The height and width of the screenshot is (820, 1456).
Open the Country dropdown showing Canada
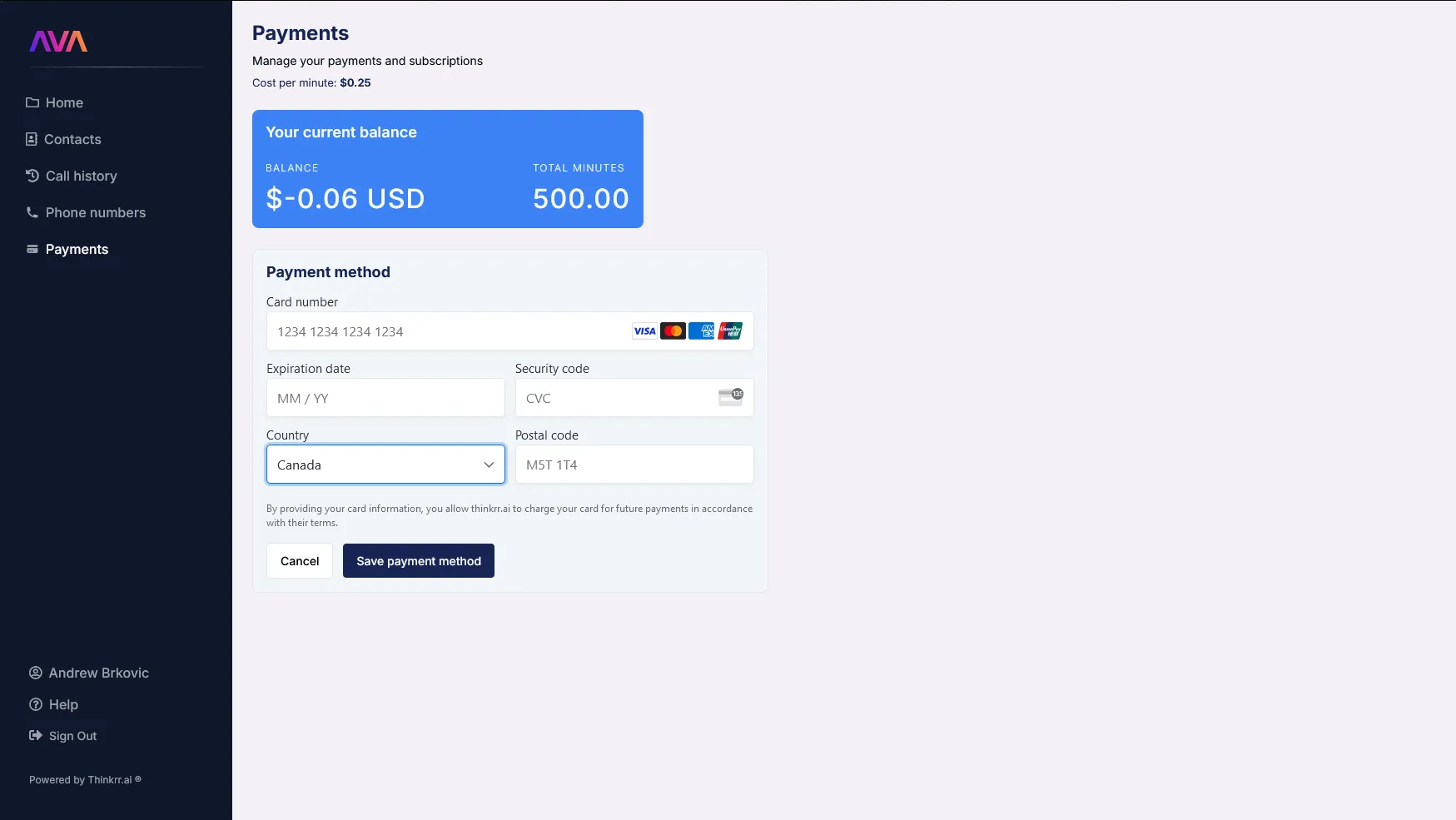tap(385, 465)
